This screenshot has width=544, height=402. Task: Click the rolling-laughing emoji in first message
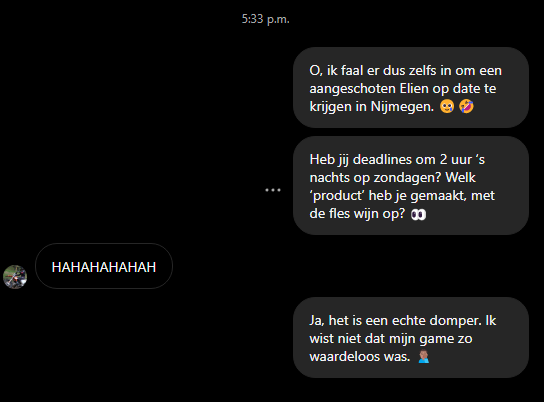466,106
